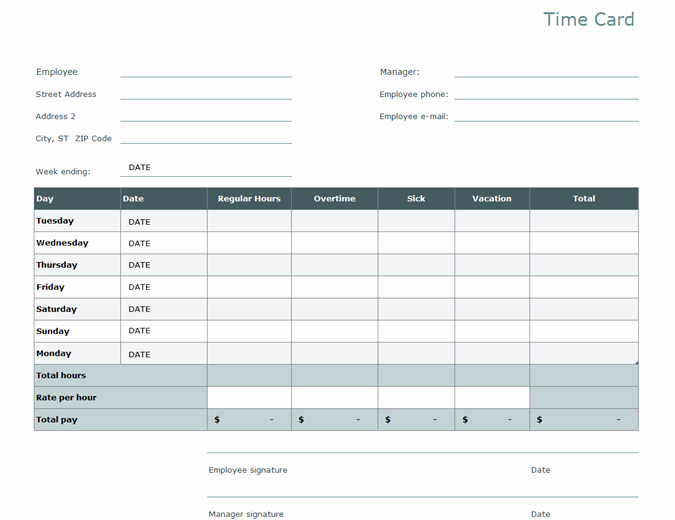Screen dimensions: 675x520
Task: Select the Overtime cell for Wednesday
Action: (334, 243)
